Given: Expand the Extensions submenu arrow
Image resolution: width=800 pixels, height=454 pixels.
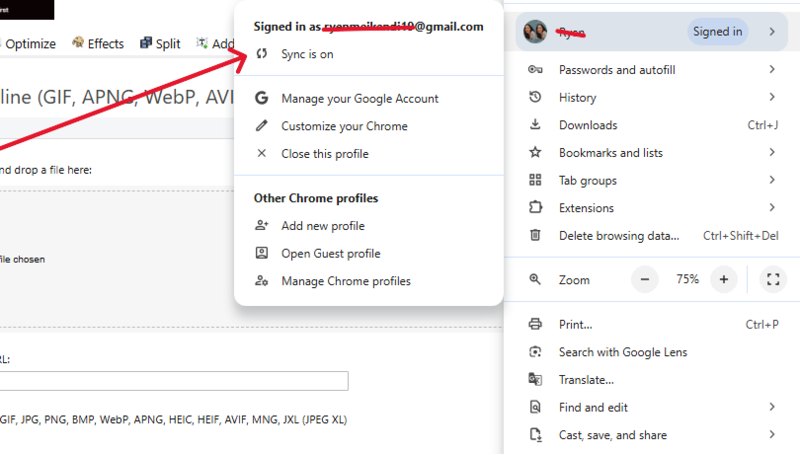Looking at the screenshot, I should coord(772,207).
